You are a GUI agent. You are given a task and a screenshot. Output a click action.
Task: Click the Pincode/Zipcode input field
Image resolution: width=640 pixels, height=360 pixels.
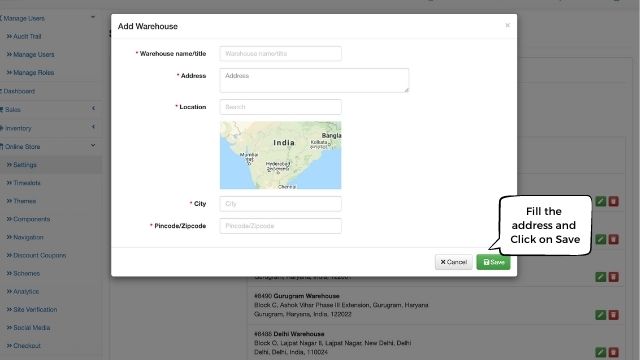tap(280, 226)
